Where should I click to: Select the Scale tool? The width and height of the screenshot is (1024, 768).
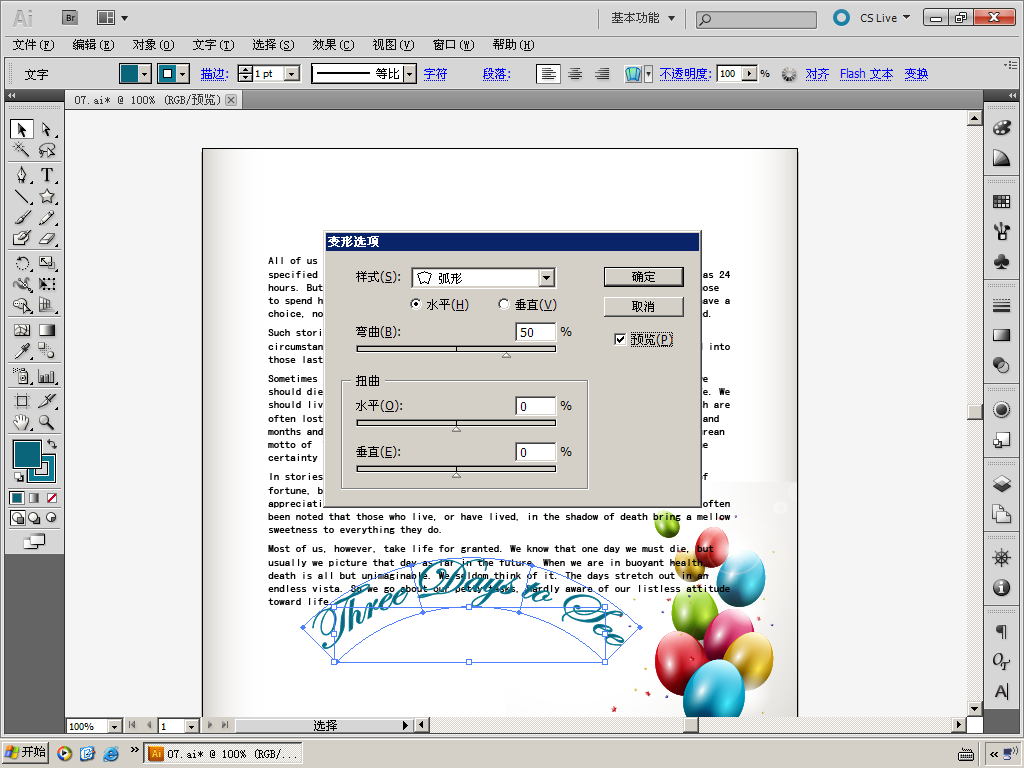(46, 263)
